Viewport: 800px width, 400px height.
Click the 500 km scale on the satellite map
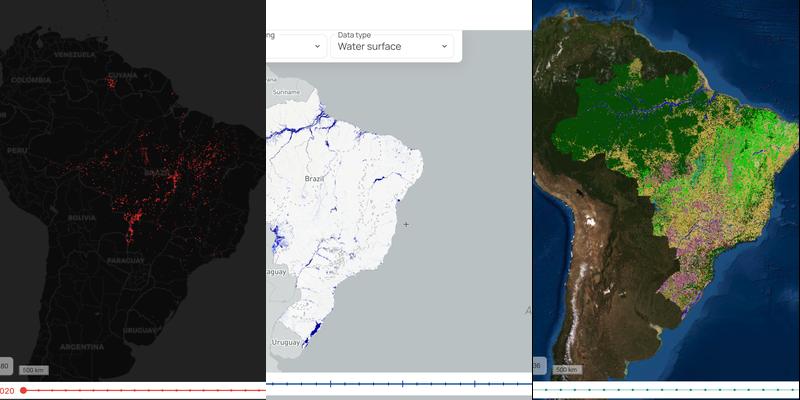566,370
